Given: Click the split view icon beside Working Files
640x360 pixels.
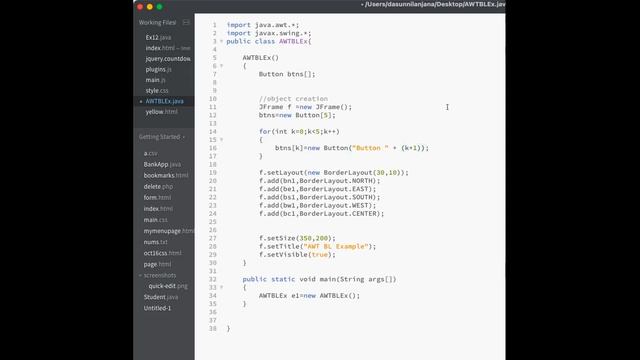Looking at the screenshot, I should (x=186, y=22).
